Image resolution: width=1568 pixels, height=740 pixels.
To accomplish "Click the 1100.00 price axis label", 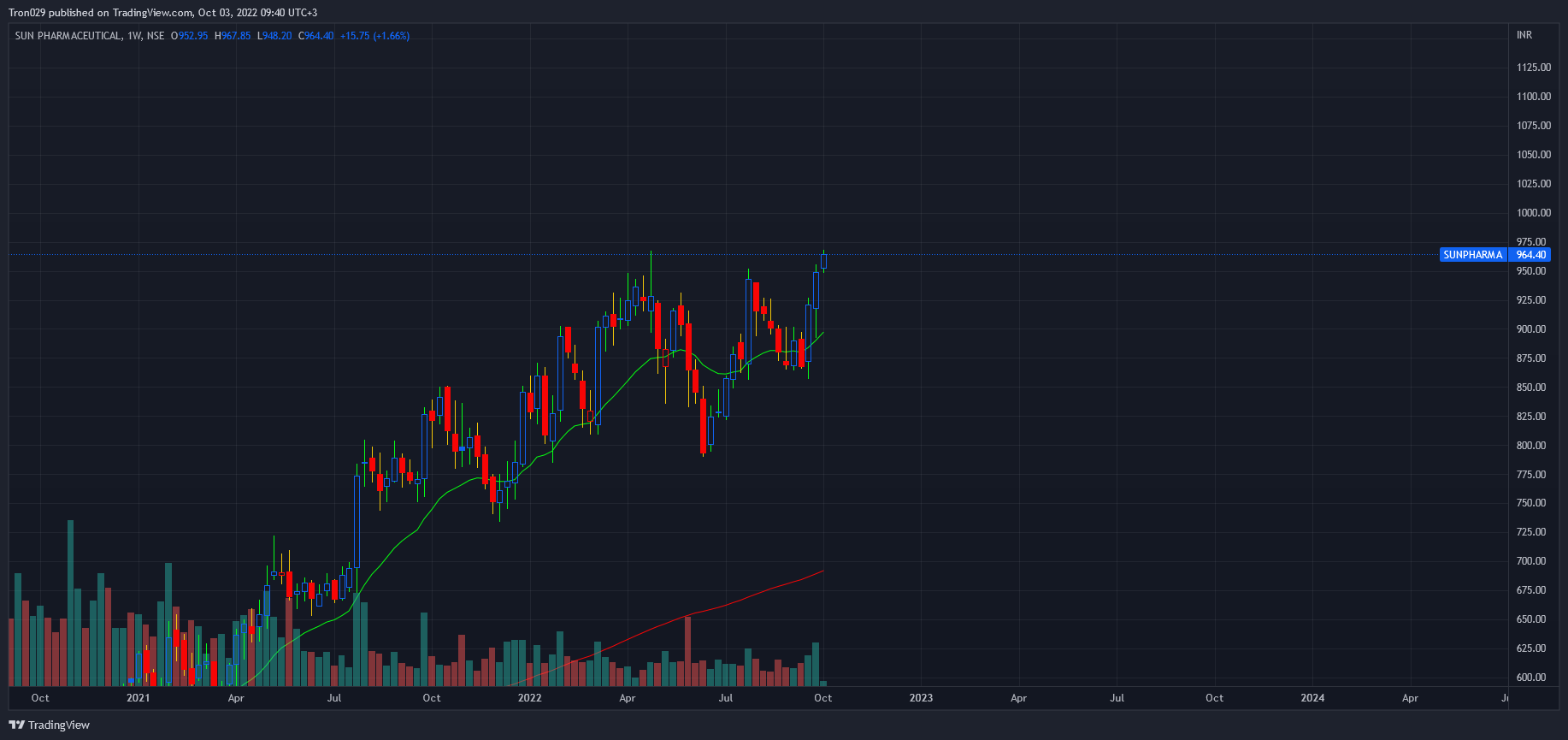I will click(x=1533, y=97).
